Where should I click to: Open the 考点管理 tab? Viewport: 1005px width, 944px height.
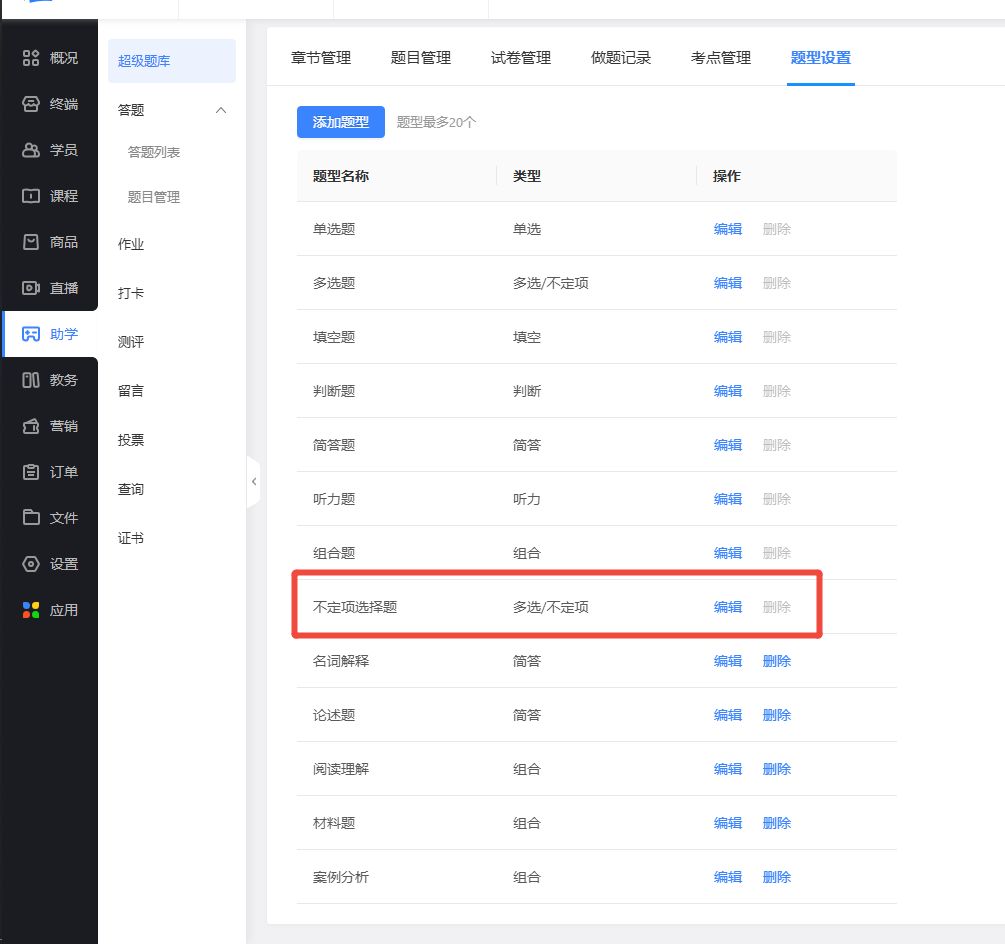pos(720,58)
